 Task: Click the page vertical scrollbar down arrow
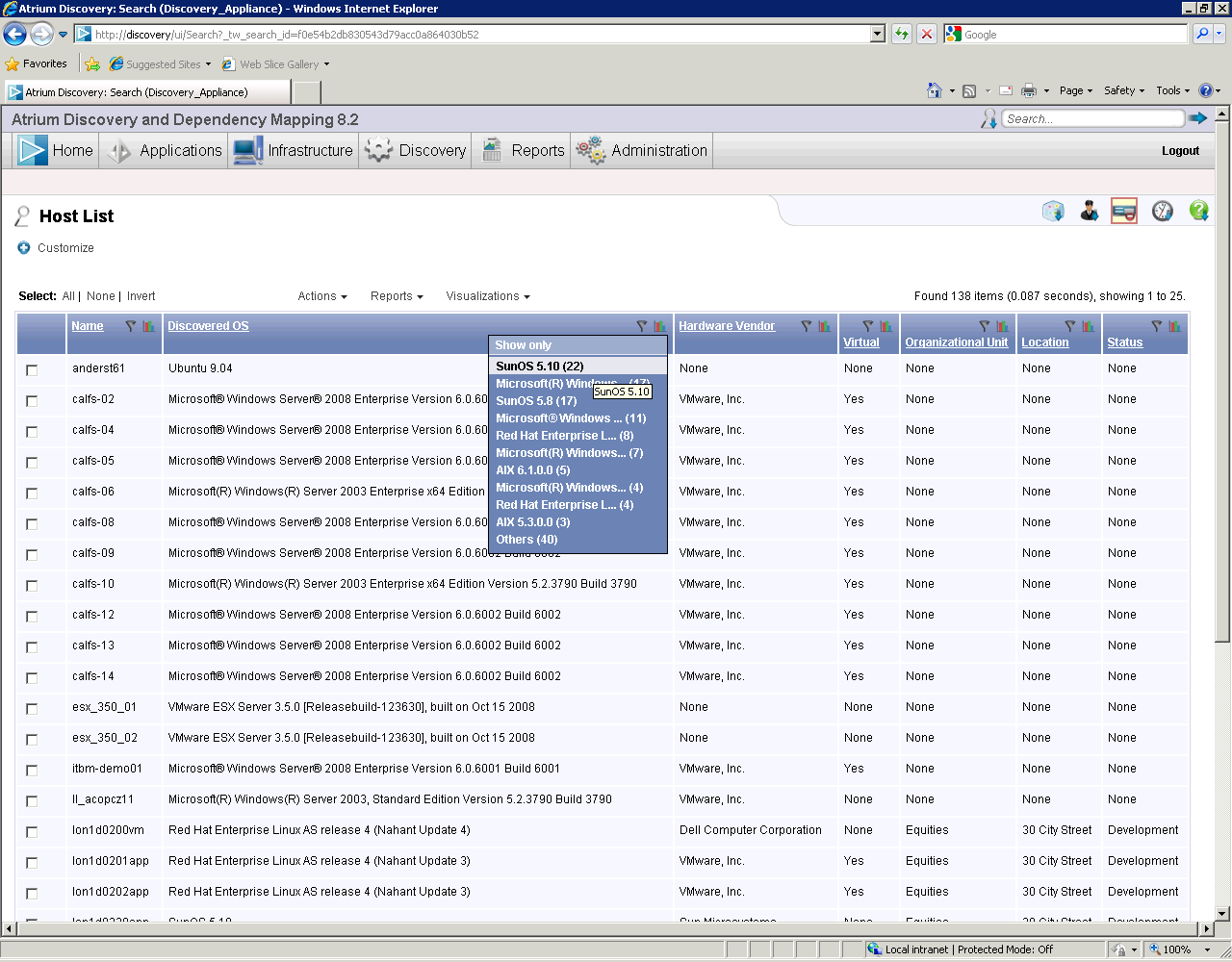pos(1222,913)
